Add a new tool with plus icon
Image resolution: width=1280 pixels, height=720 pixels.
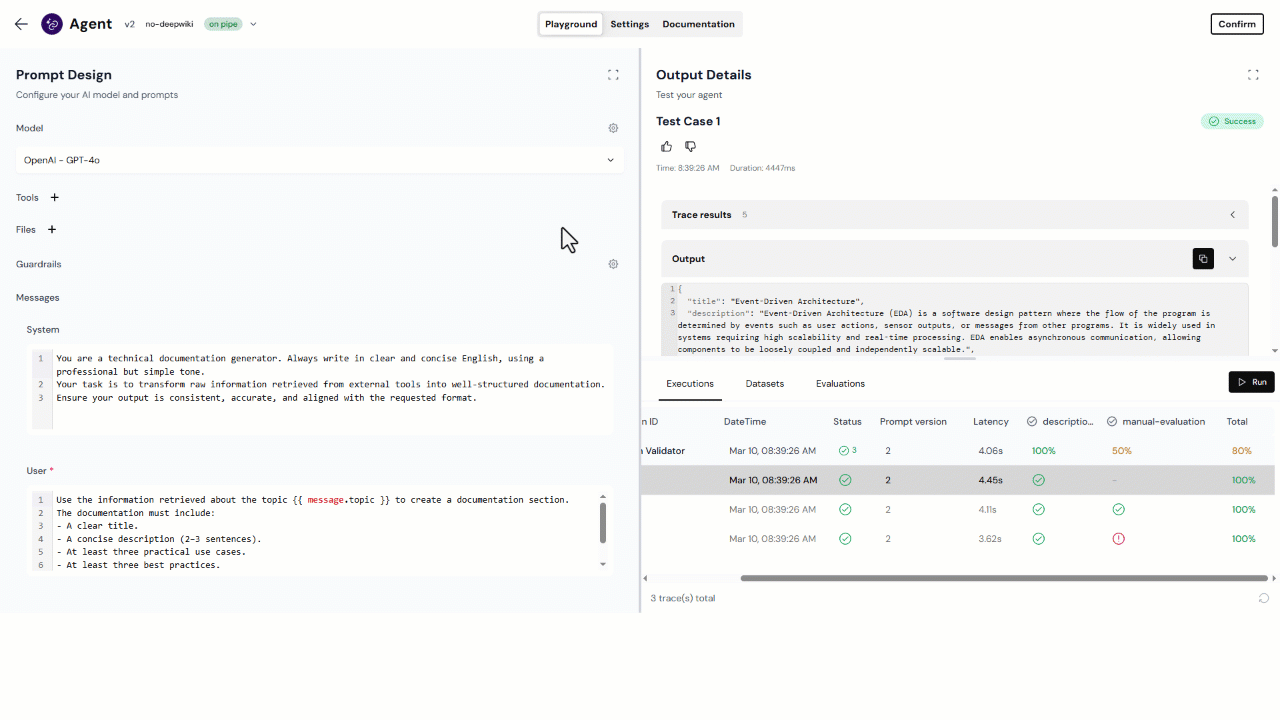tap(55, 198)
